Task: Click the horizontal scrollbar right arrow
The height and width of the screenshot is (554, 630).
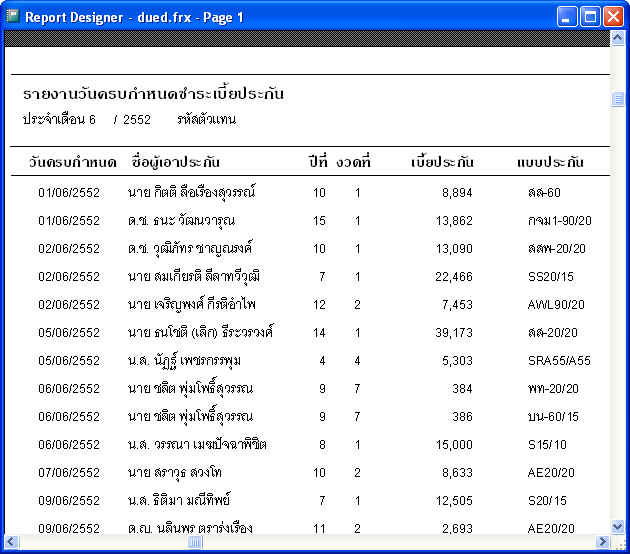Action: pyautogui.click(x=603, y=542)
